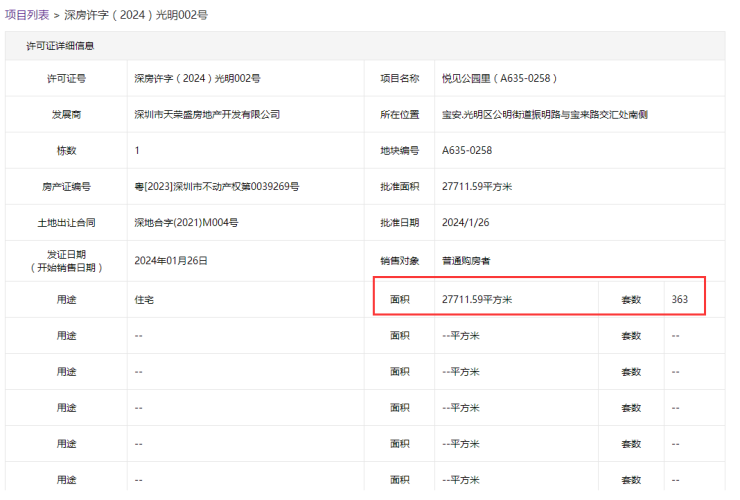The image size is (740, 500).
Task: Click issue date value 2024年01月26日
Action: 171,260
